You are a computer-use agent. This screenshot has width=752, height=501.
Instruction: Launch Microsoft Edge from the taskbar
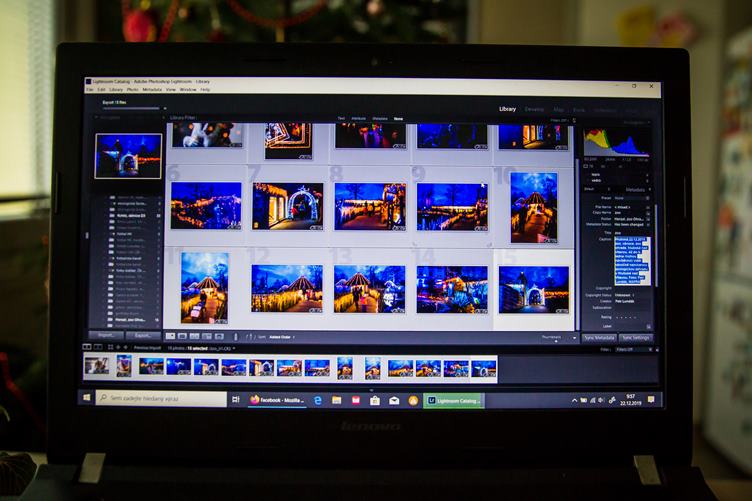click(317, 400)
